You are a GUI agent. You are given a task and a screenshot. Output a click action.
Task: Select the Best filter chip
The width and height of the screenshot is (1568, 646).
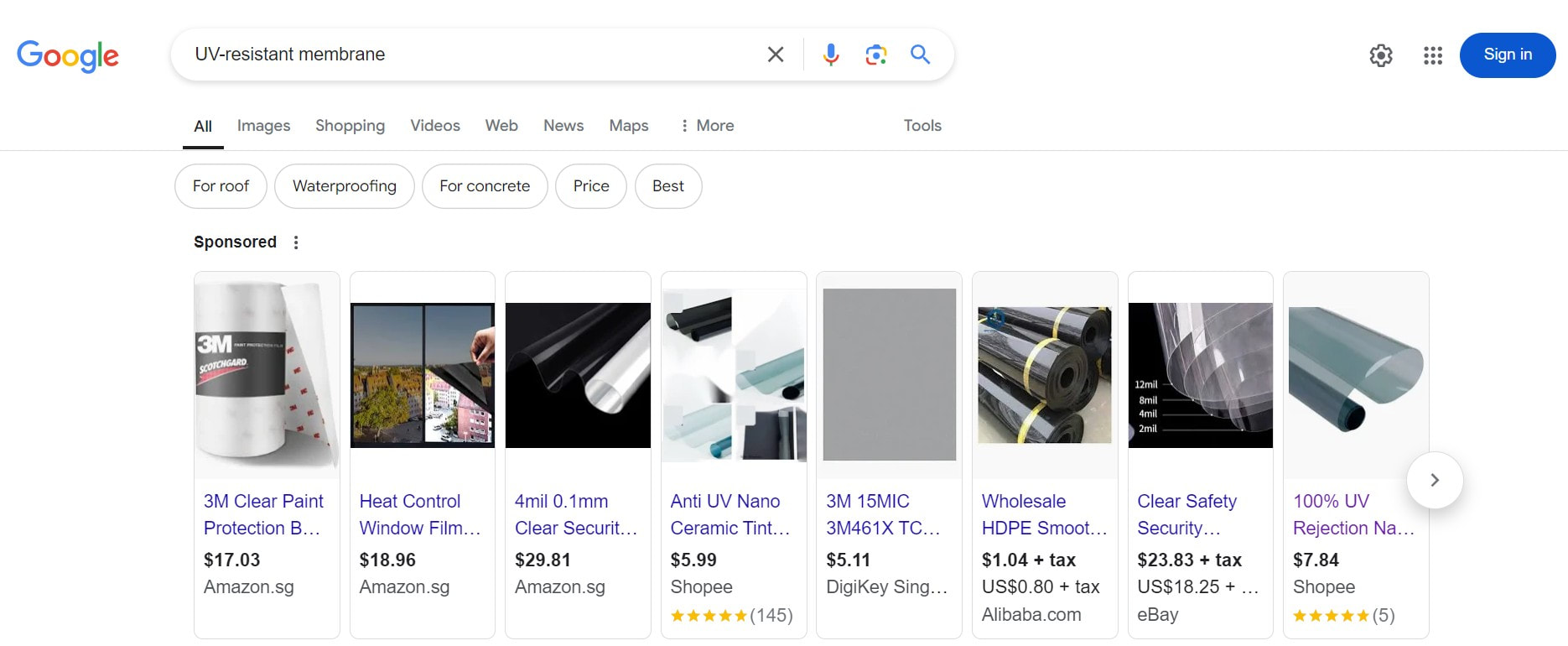click(668, 186)
